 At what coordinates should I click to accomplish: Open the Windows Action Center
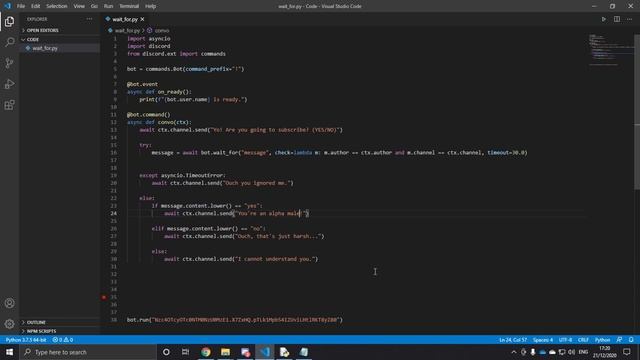(x=627, y=352)
